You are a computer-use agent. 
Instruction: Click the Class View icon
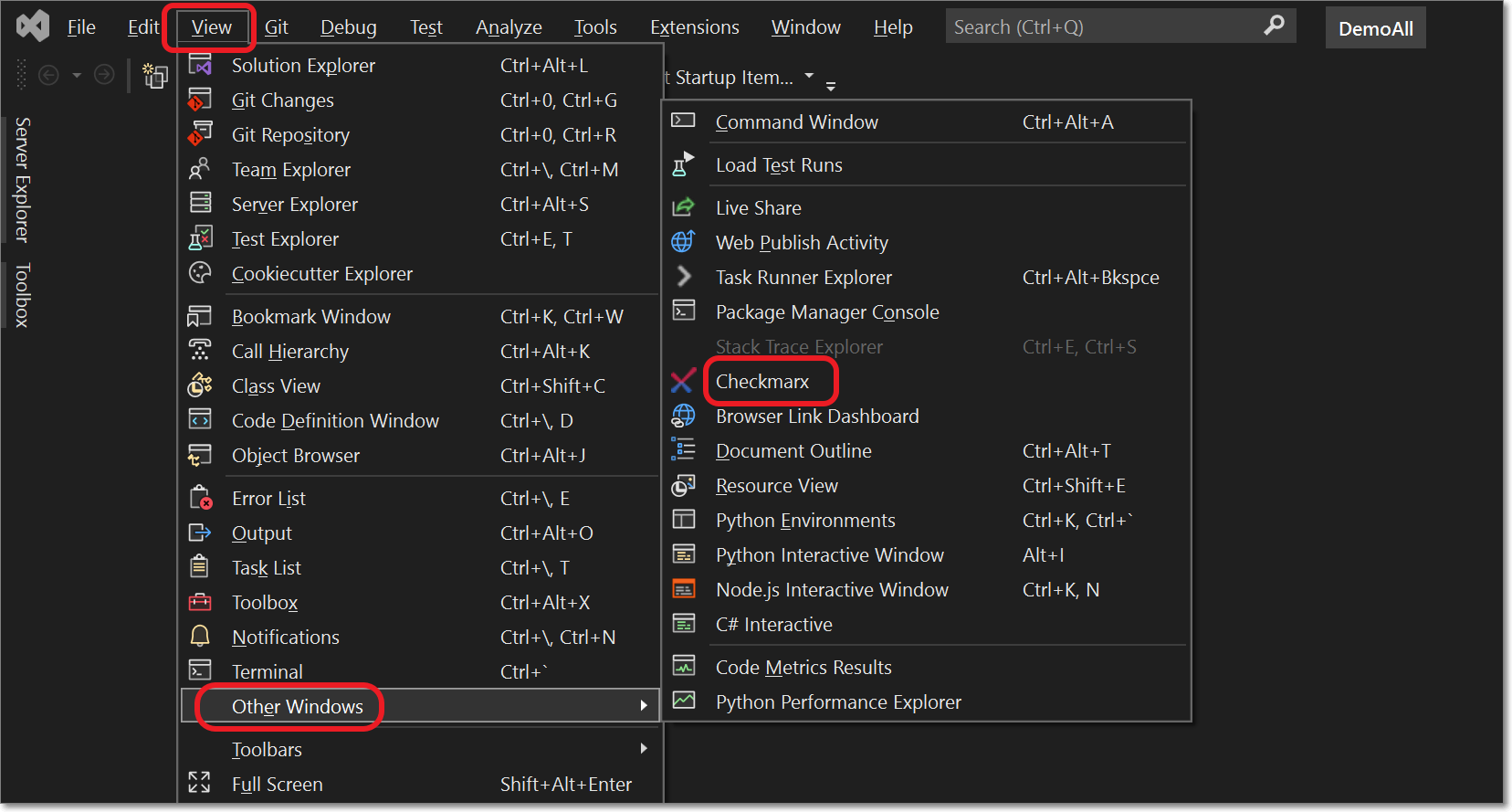[x=200, y=385]
